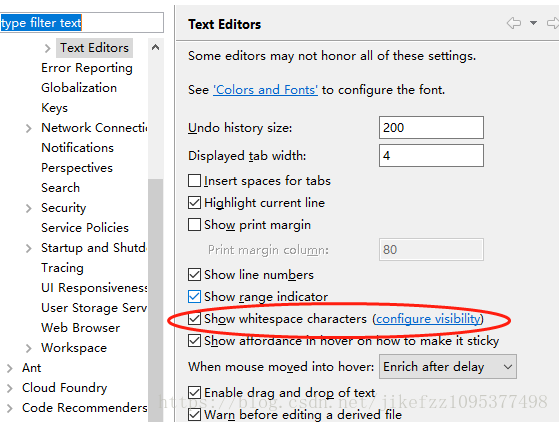Screen dimensions: 559x422
Task: Select Error Reporting preference page
Action: click(x=87, y=68)
